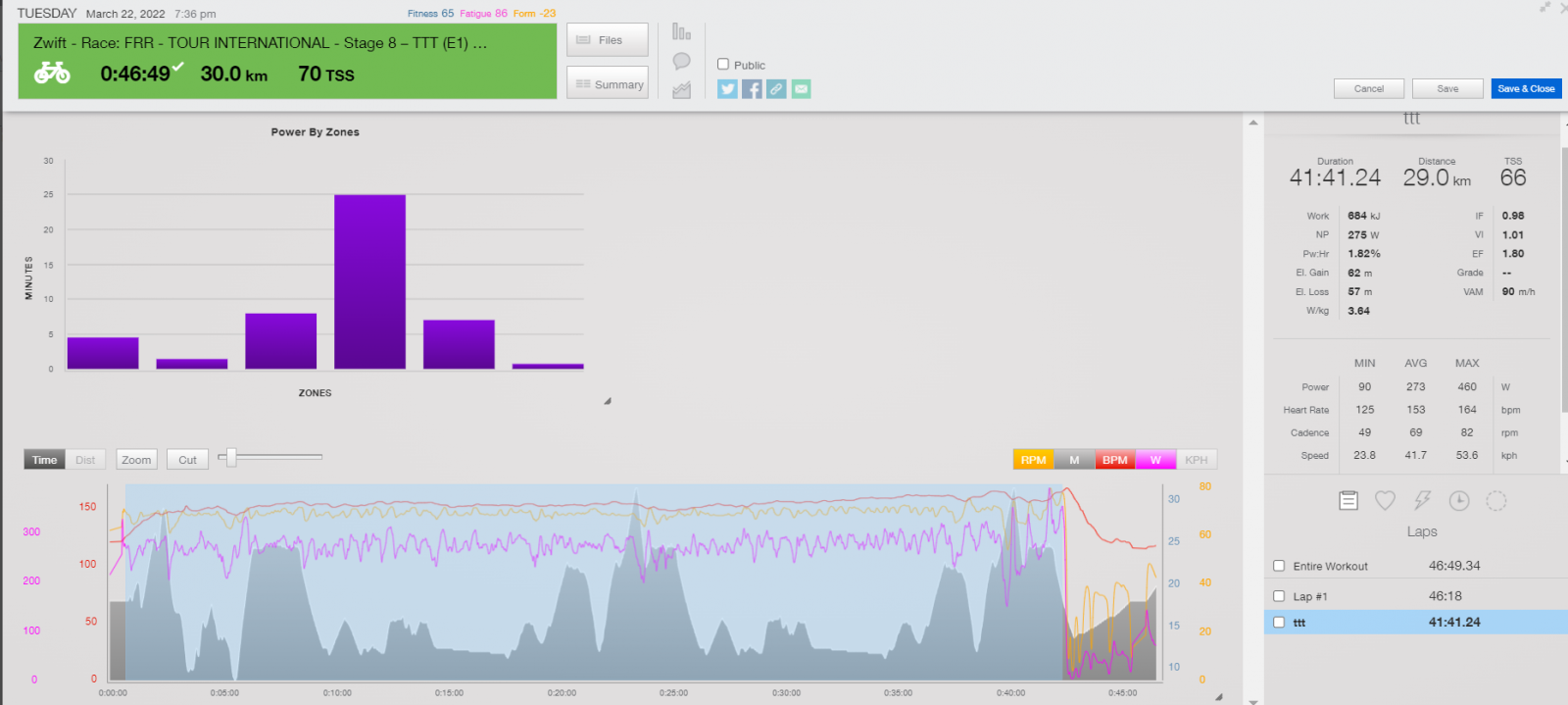
Task: Check the Entire Workout lap checkbox
Action: (x=1279, y=566)
